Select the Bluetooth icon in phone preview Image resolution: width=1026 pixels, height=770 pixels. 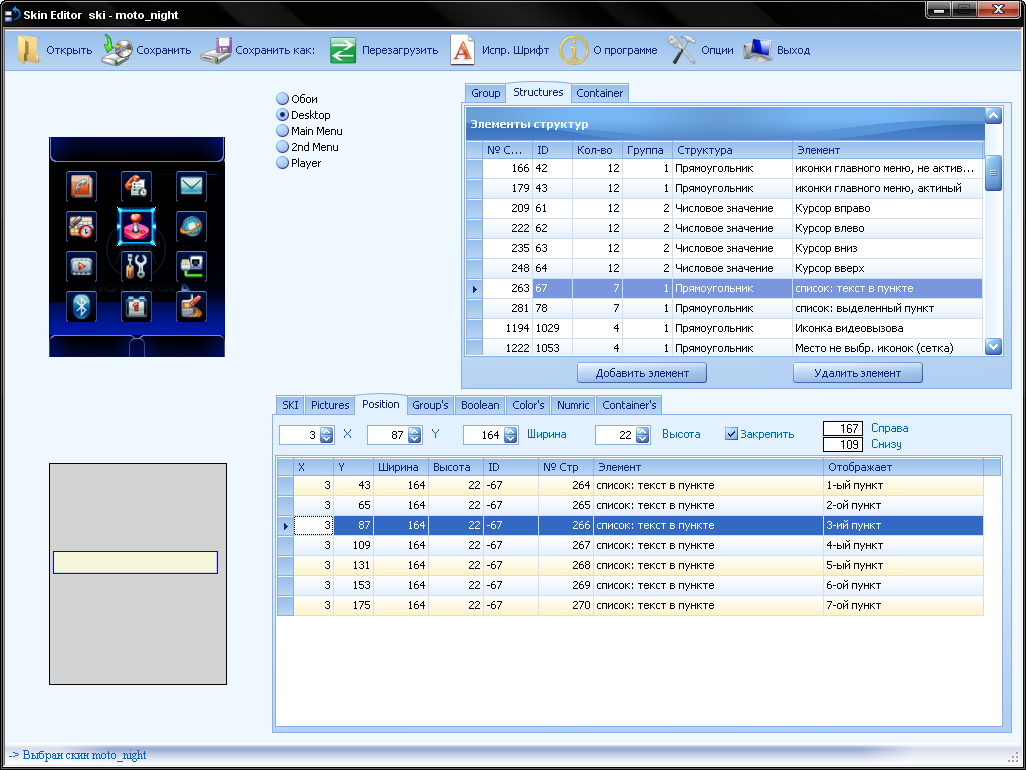pyautogui.click(x=81, y=306)
